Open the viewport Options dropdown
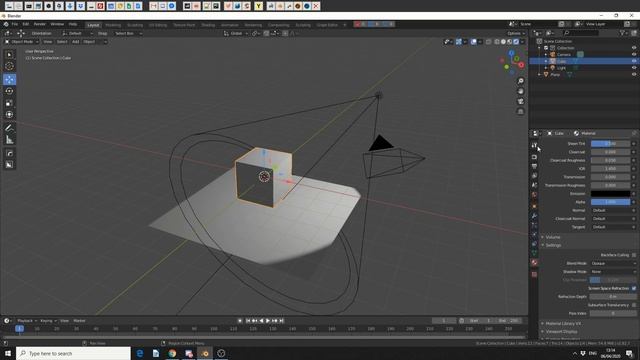 515,33
